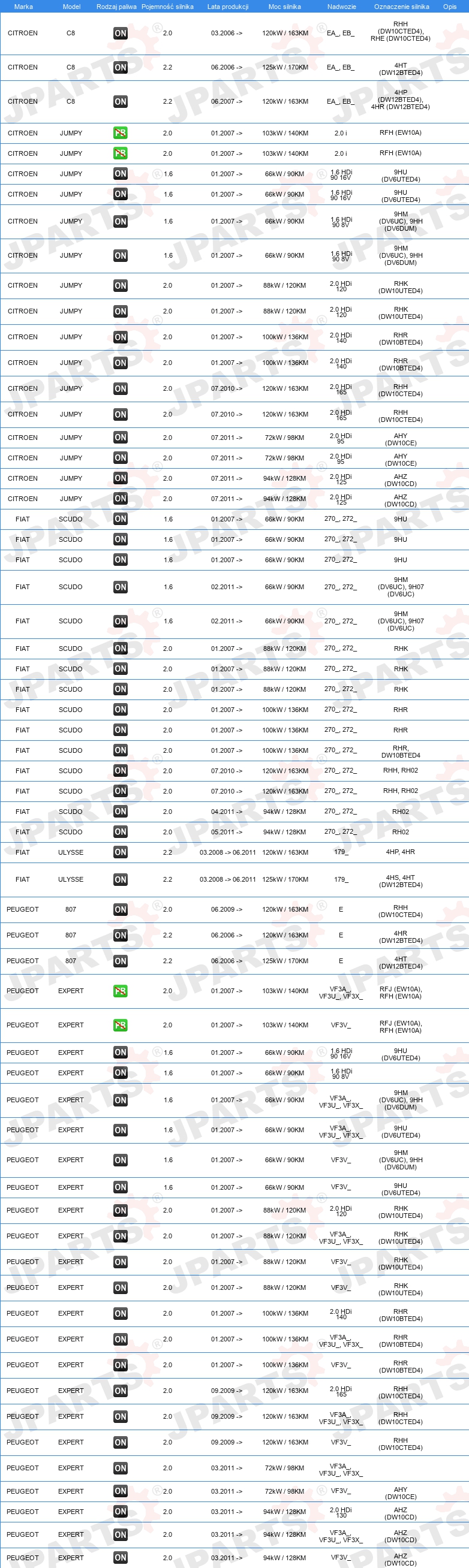
Task: Click ON icon in Expert 100kW VF3V_ row
Action: [121, 1365]
